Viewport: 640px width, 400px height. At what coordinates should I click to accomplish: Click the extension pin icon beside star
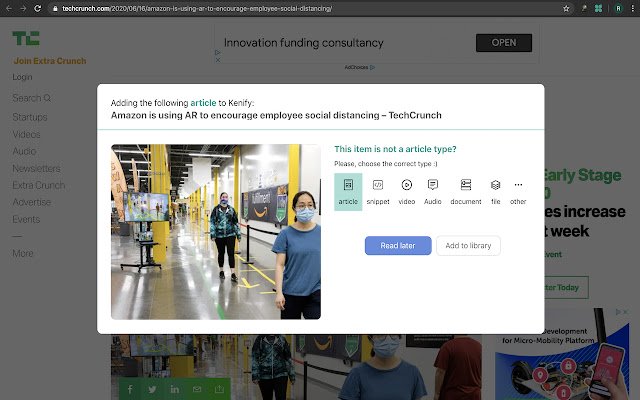coord(584,8)
